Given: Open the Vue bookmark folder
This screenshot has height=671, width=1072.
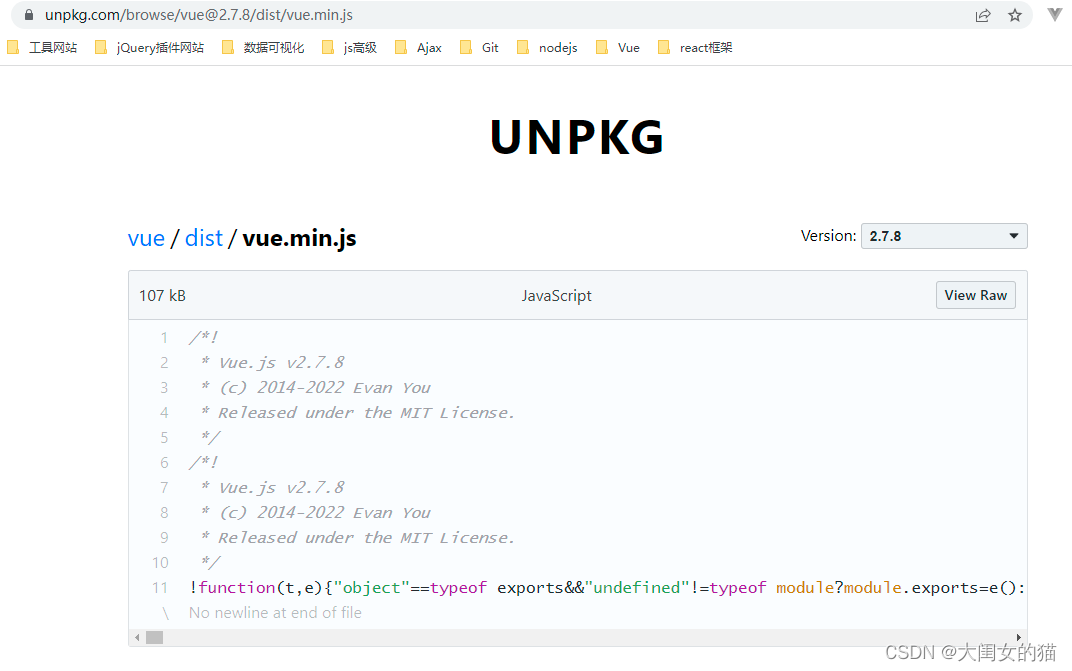Looking at the screenshot, I should click(618, 47).
